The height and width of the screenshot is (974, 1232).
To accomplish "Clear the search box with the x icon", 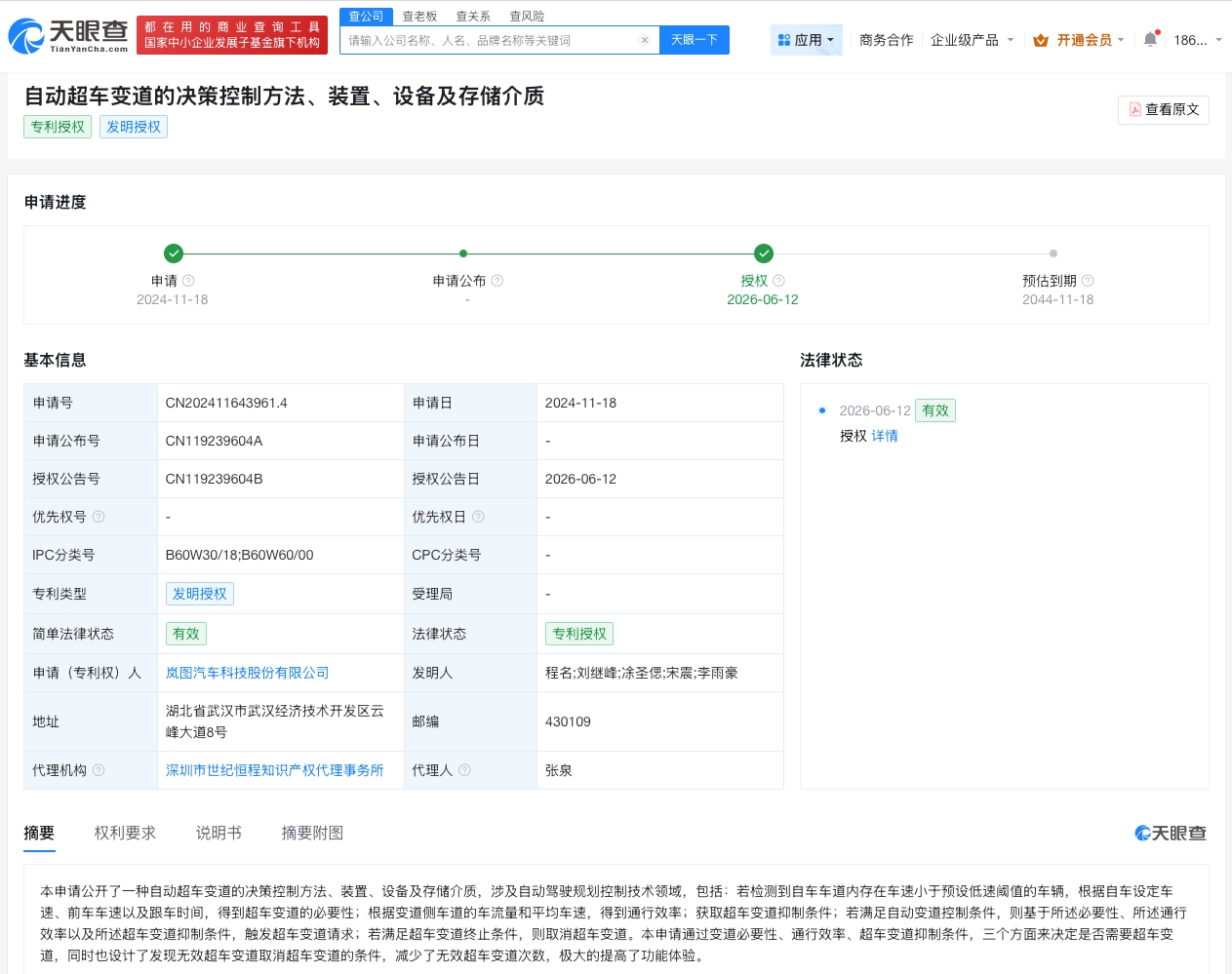I will [x=645, y=40].
